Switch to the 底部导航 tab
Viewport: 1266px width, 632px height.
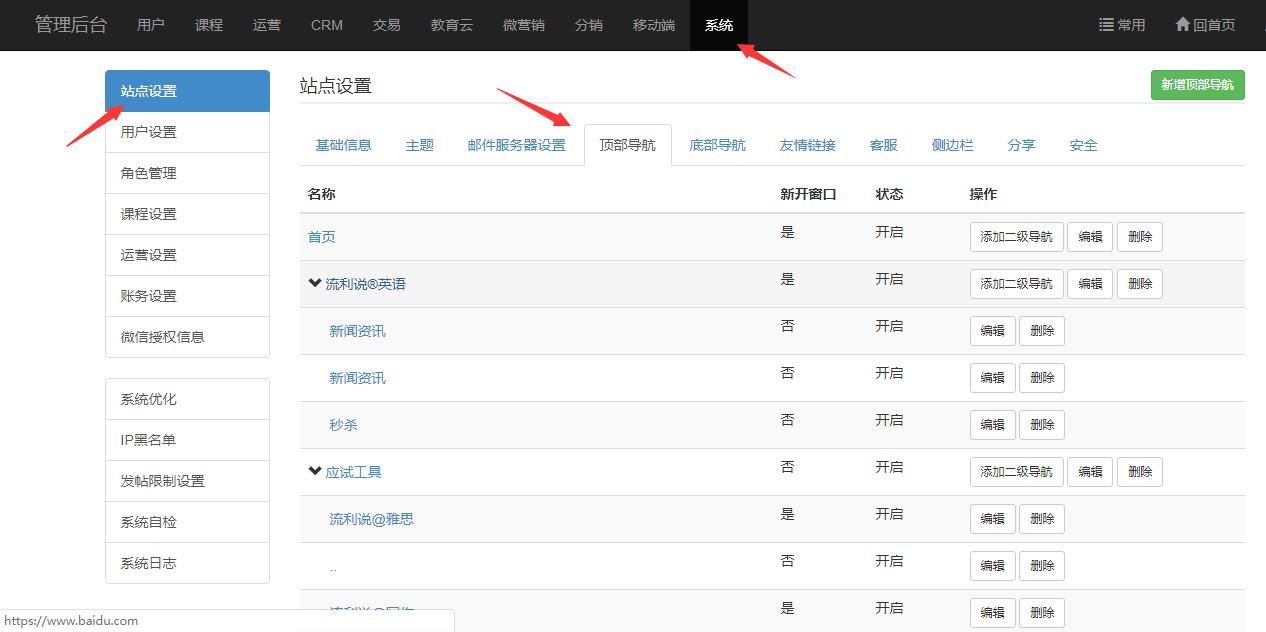point(717,145)
